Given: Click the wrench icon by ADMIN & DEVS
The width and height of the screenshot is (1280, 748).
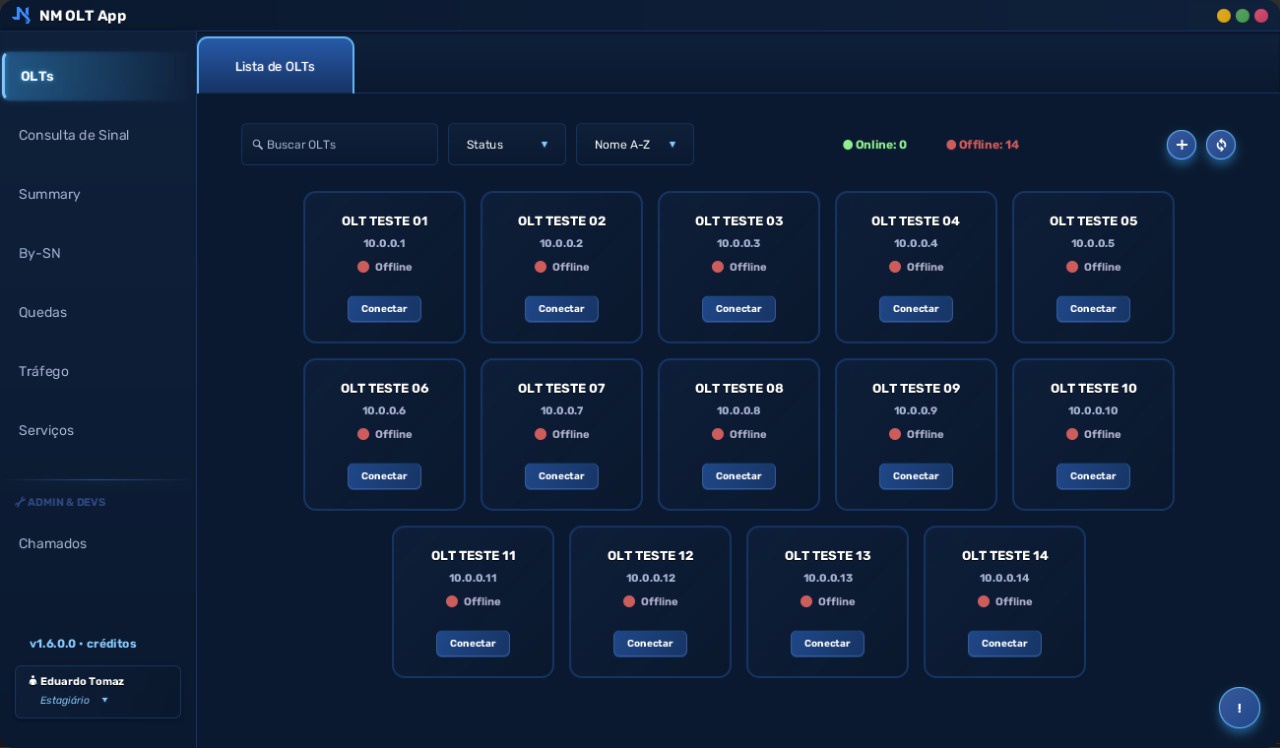Looking at the screenshot, I should coord(20,502).
